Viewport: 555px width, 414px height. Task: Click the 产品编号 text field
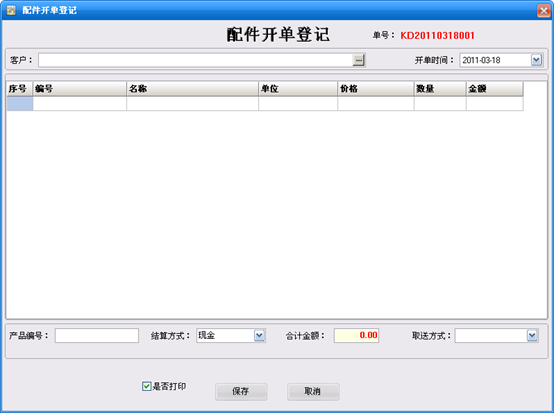[x=97, y=335]
